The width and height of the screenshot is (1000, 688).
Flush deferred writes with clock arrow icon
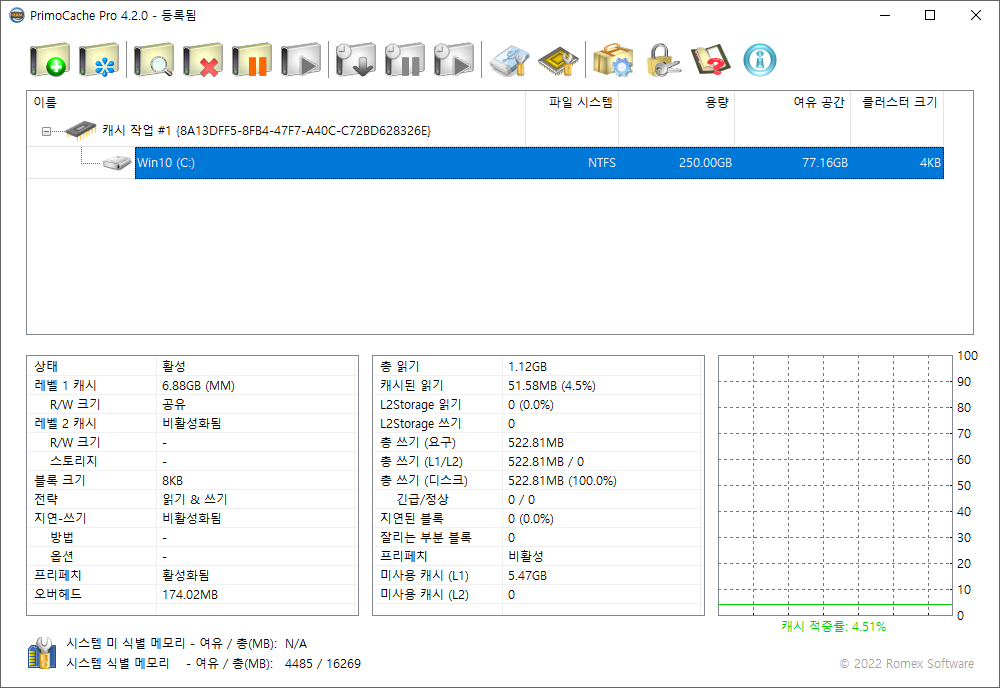click(356, 60)
